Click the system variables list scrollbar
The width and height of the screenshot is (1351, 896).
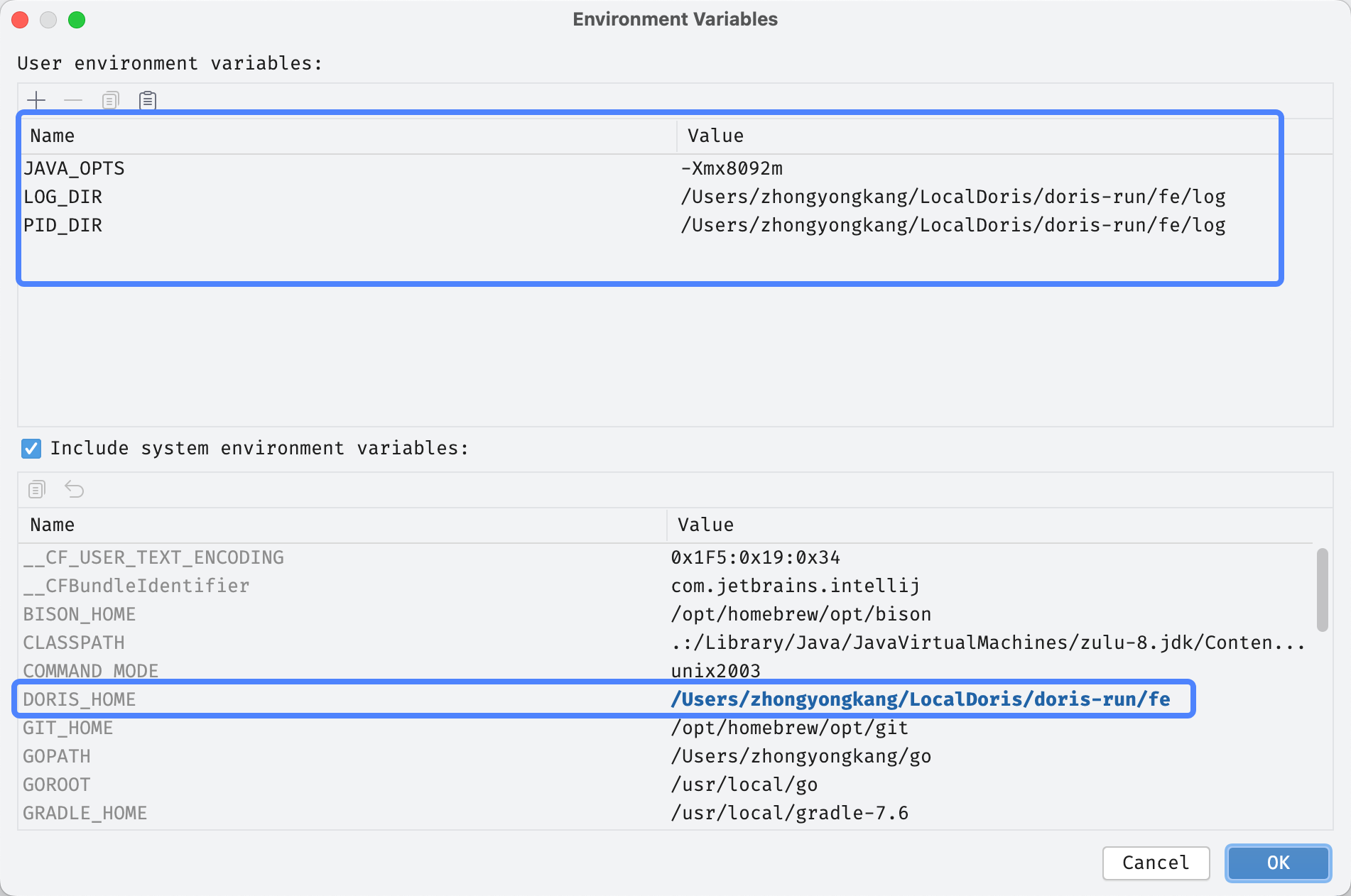pos(1322,589)
